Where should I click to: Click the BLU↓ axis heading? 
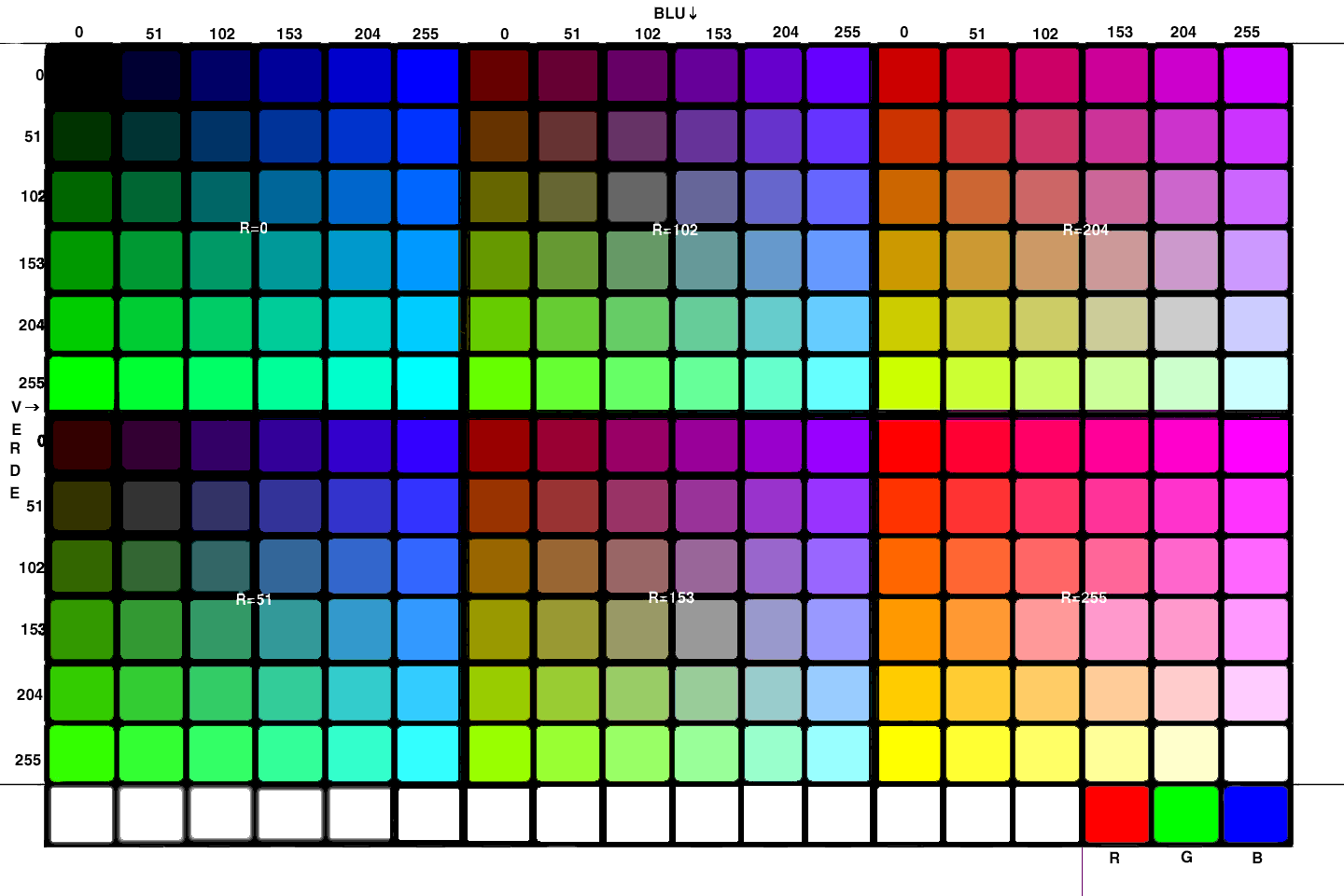pos(676,13)
